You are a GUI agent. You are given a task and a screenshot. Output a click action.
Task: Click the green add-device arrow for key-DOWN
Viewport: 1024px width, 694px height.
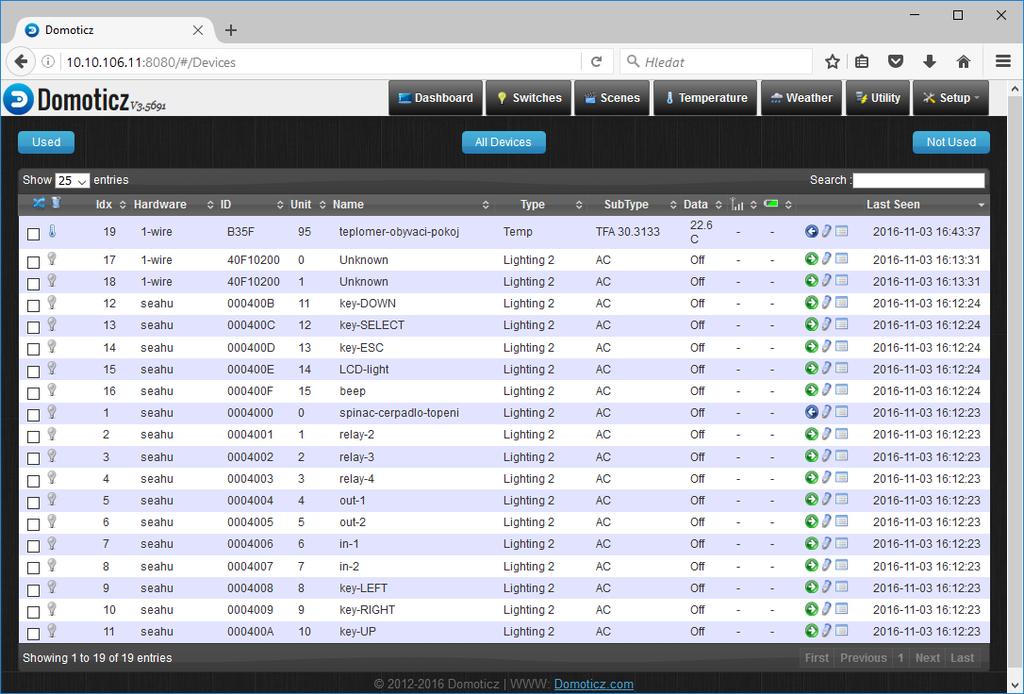811,303
